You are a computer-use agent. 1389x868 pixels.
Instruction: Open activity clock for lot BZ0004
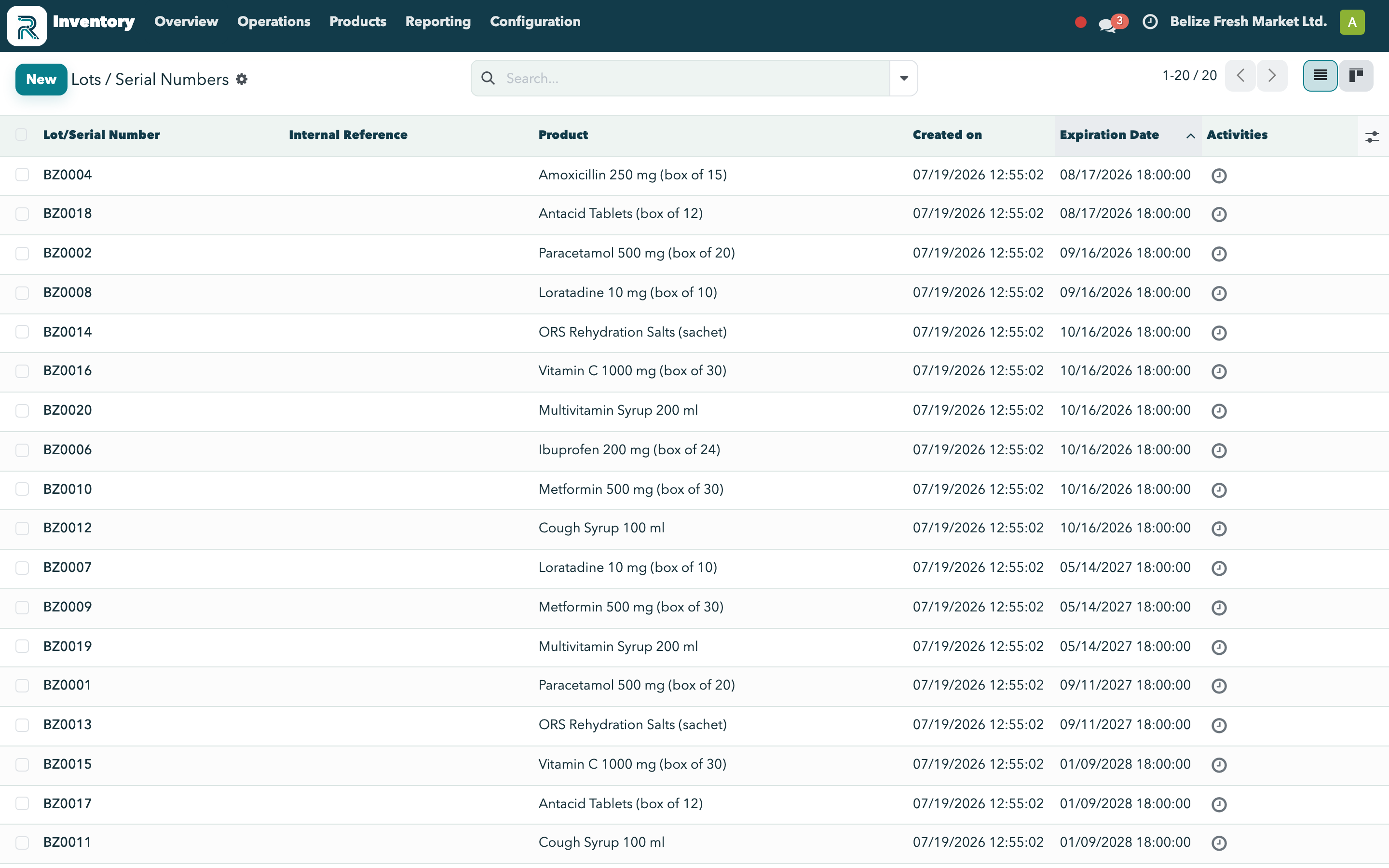(1219, 176)
